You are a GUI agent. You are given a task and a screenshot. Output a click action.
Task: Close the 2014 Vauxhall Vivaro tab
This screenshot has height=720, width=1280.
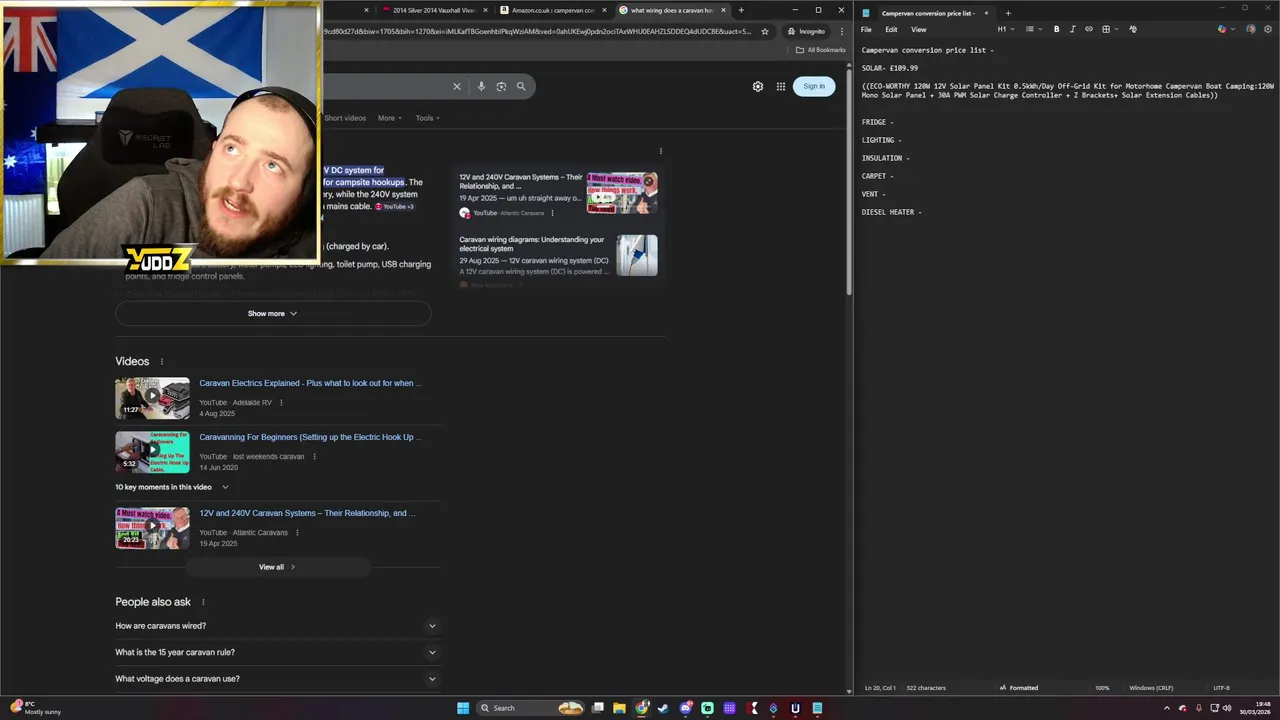(486, 10)
